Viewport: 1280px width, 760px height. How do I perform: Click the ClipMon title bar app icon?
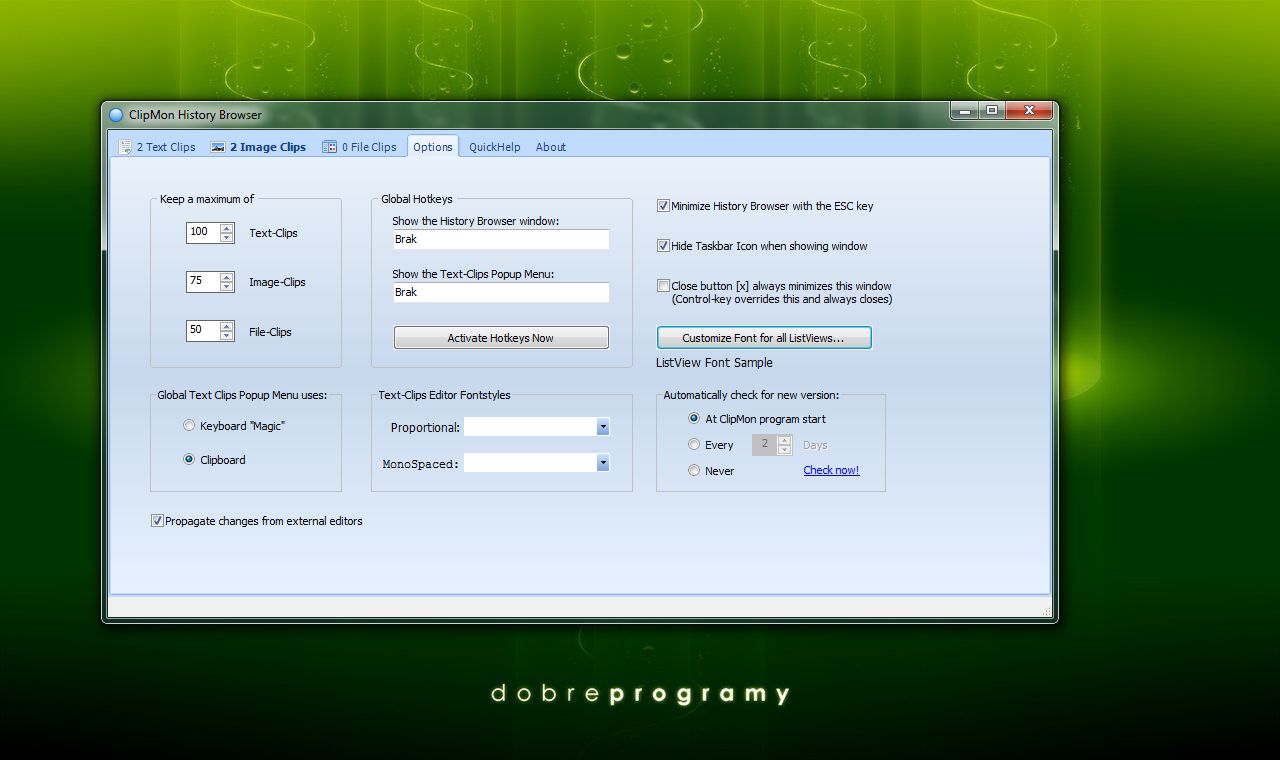(x=116, y=115)
